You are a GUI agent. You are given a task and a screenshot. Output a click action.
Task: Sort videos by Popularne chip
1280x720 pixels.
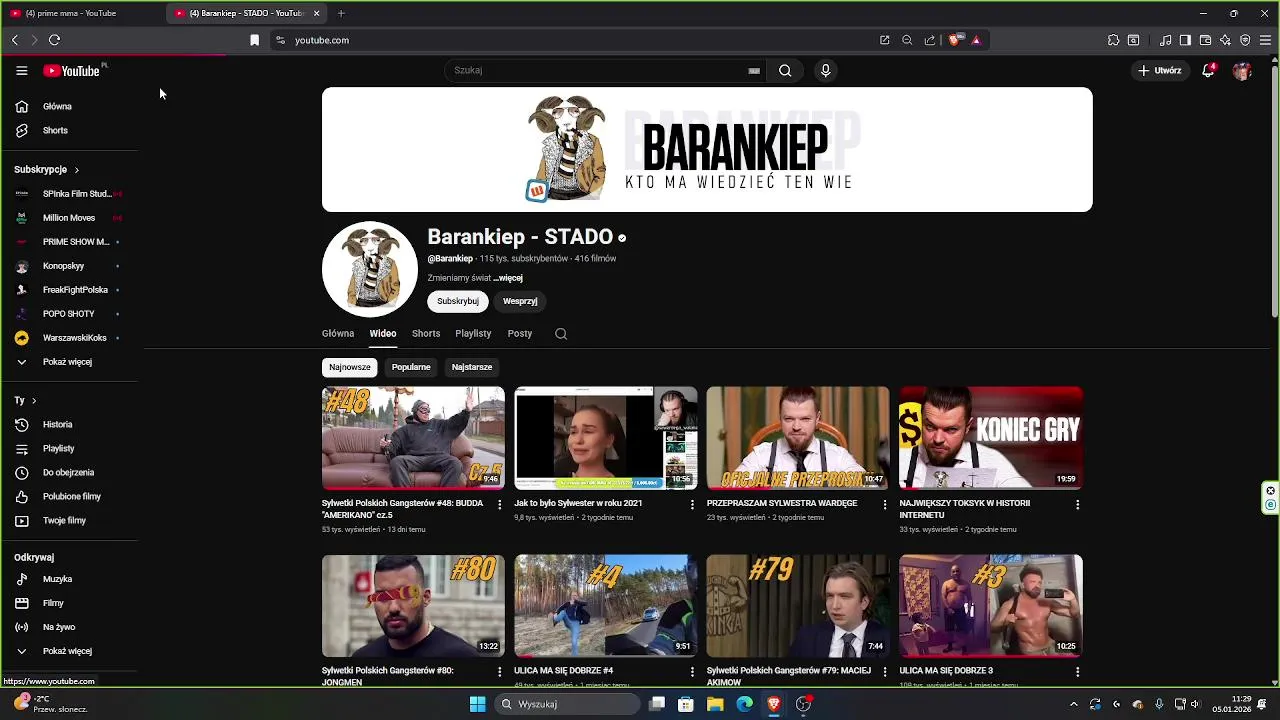click(x=411, y=367)
